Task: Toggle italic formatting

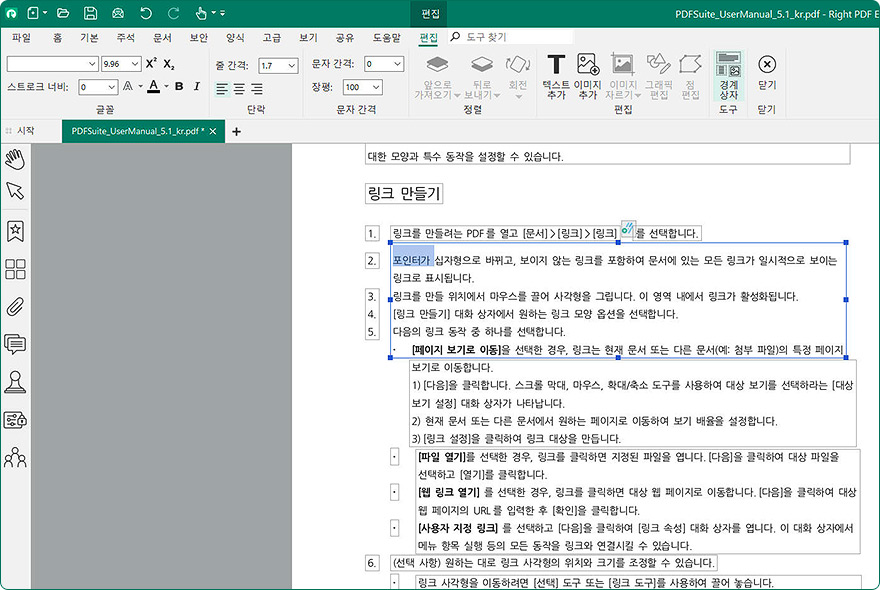Action: [x=196, y=86]
